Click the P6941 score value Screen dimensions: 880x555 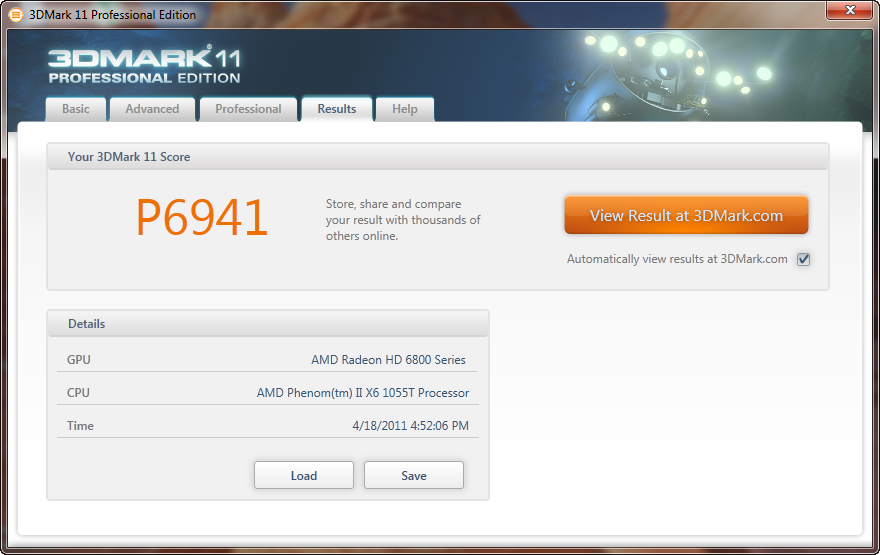201,218
